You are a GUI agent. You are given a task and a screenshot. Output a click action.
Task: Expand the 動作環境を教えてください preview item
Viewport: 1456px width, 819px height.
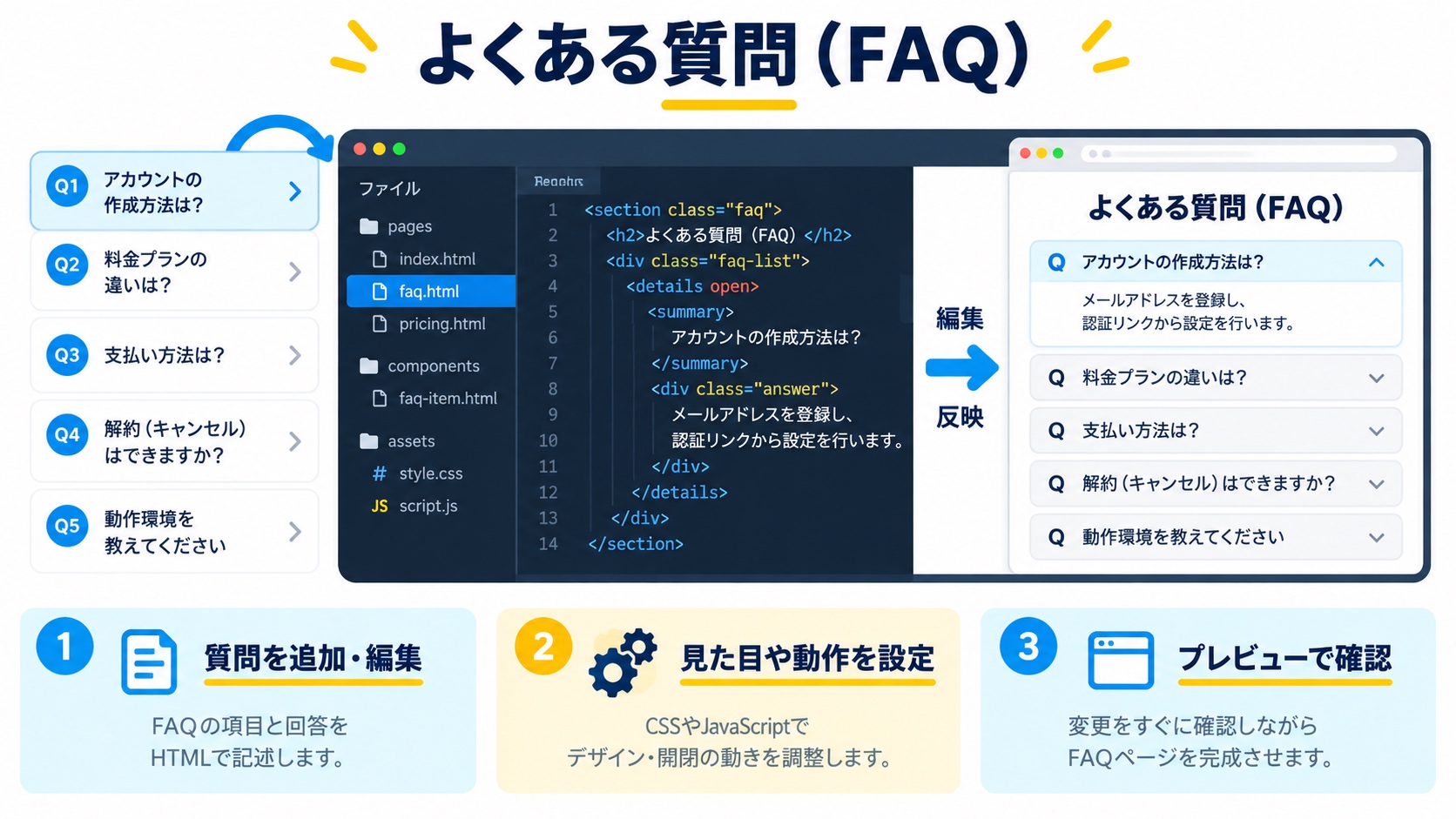1376,537
